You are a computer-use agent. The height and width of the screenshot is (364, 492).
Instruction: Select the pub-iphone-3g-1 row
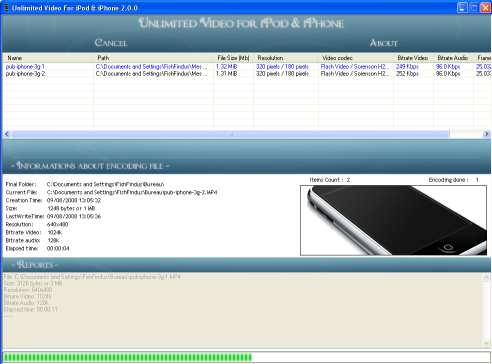pyautogui.click(x=247, y=67)
